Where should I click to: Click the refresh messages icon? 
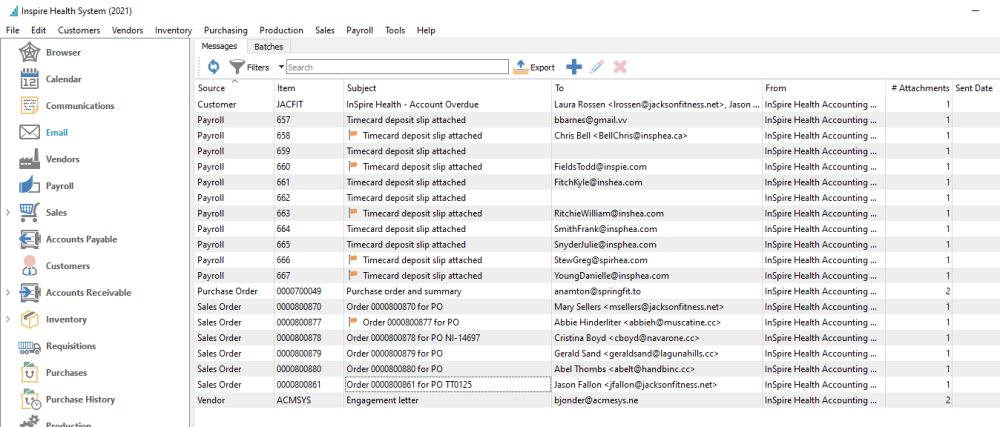(x=213, y=67)
